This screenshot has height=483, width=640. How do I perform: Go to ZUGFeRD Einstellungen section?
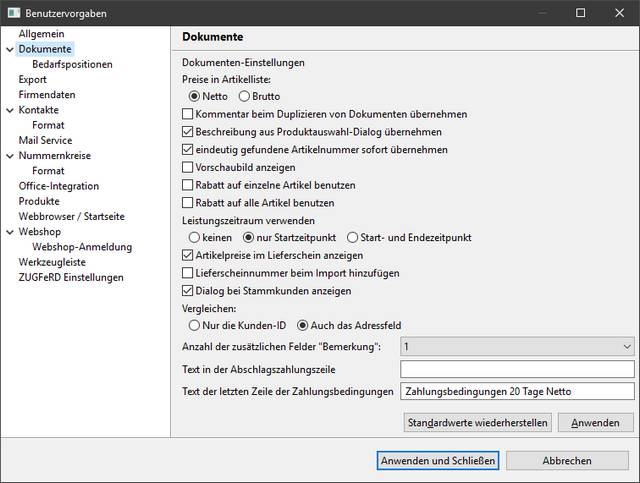pos(71,277)
